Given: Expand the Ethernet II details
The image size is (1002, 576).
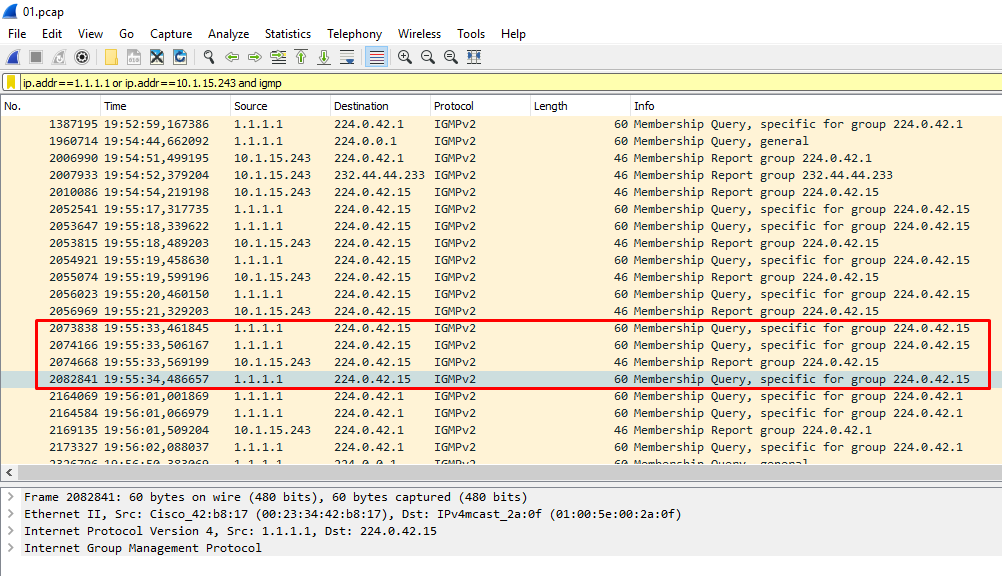Looking at the screenshot, I should 11,514.
